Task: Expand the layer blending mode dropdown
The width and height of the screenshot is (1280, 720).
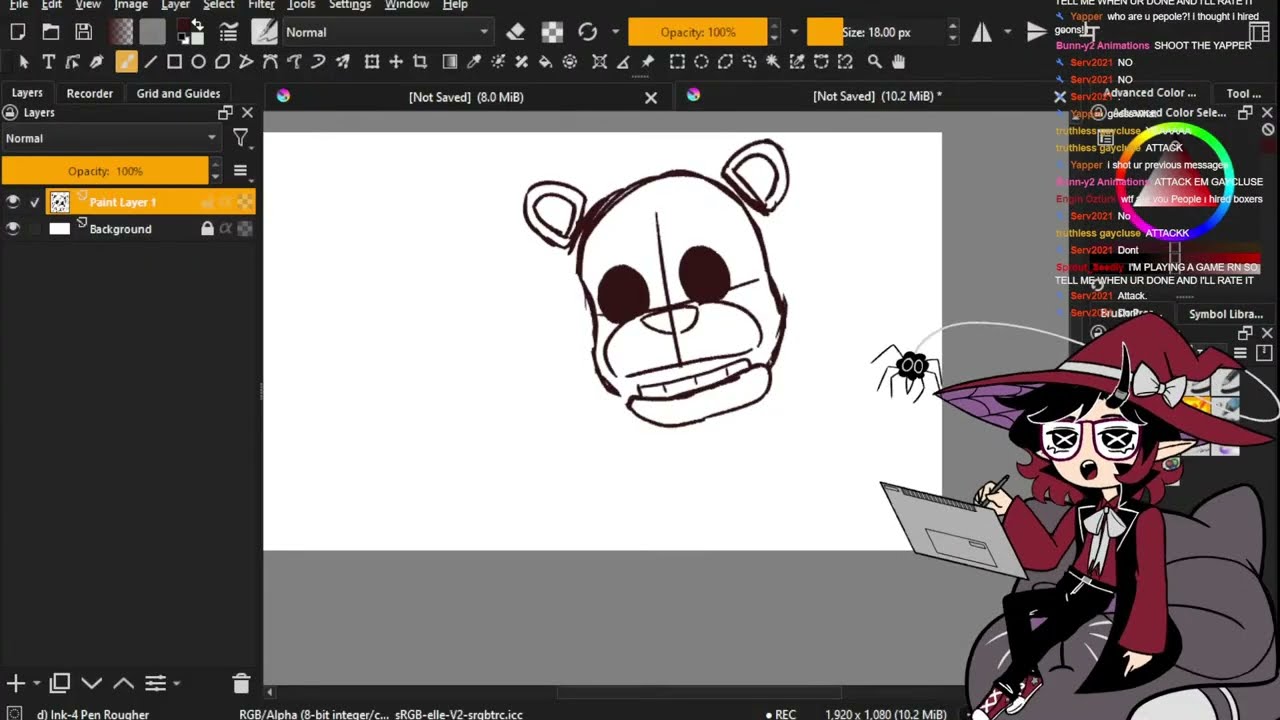Action: pos(111,138)
